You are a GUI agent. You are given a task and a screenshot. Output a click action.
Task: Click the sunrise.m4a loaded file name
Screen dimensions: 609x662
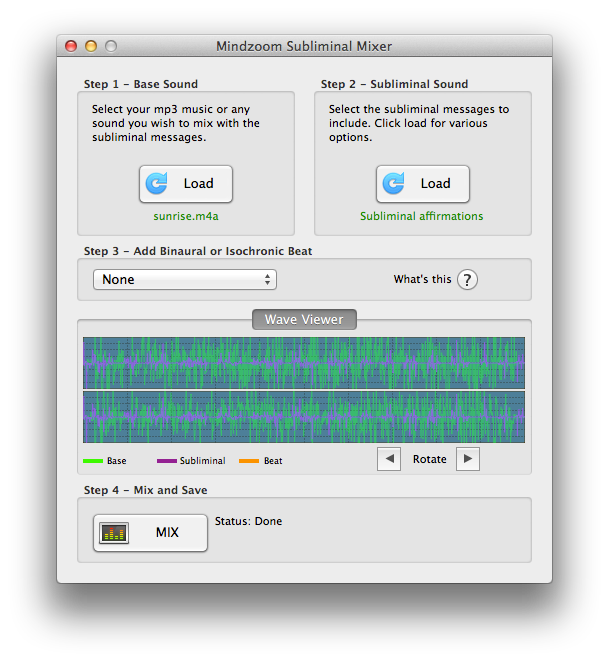click(185, 216)
